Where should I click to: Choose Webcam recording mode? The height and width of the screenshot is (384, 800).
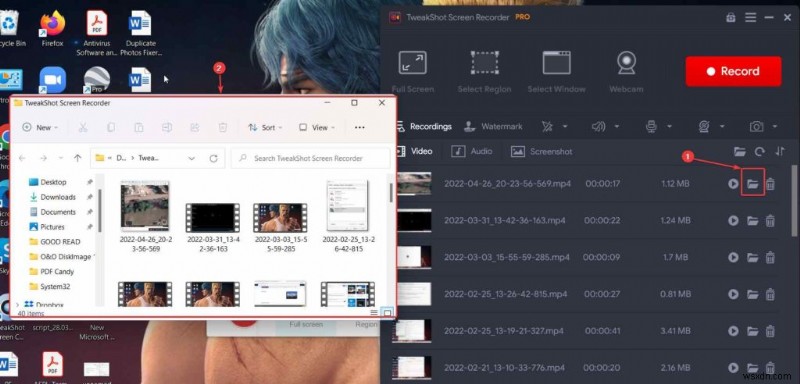(x=626, y=71)
